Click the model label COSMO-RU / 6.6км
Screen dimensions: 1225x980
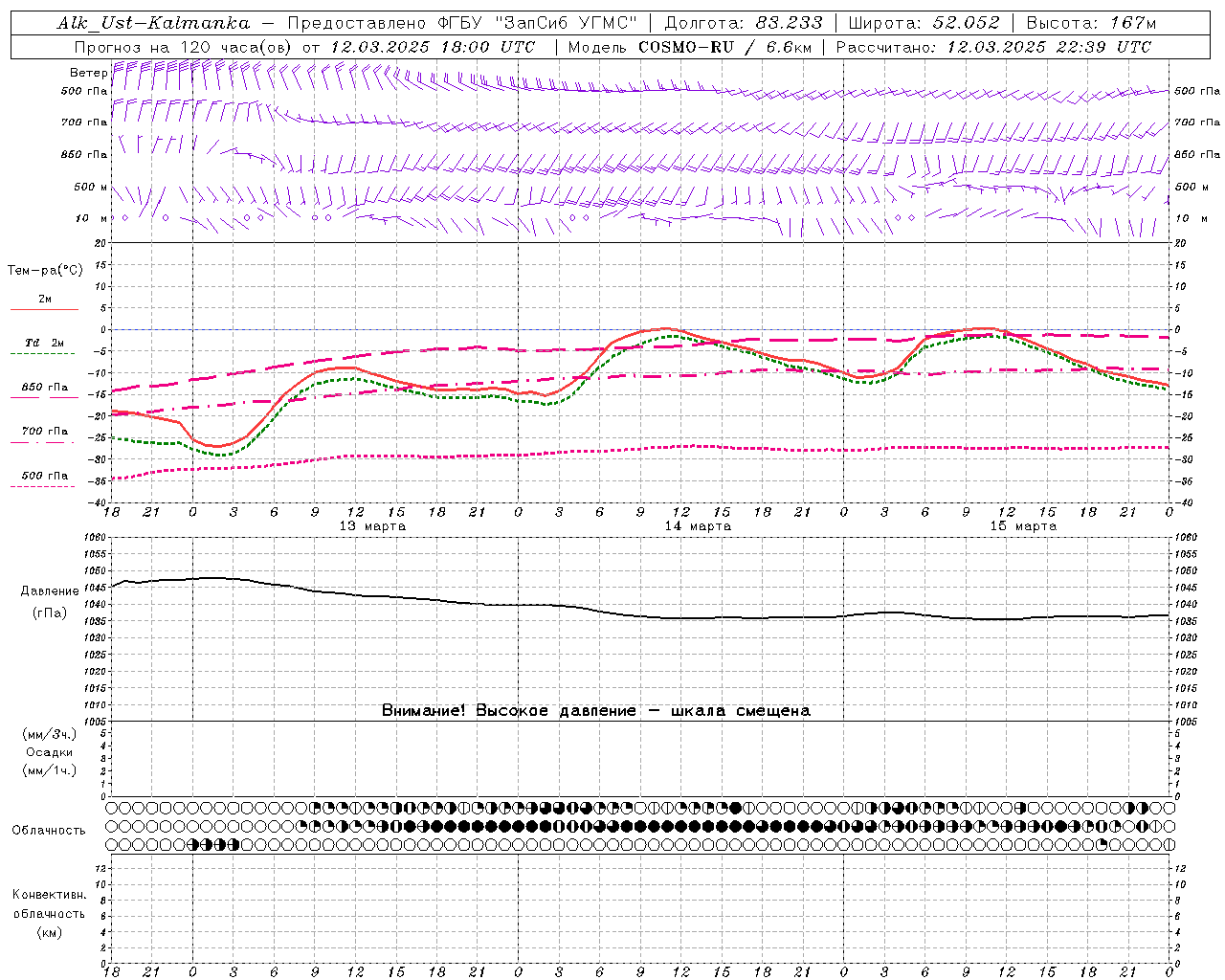pyautogui.click(x=725, y=47)
